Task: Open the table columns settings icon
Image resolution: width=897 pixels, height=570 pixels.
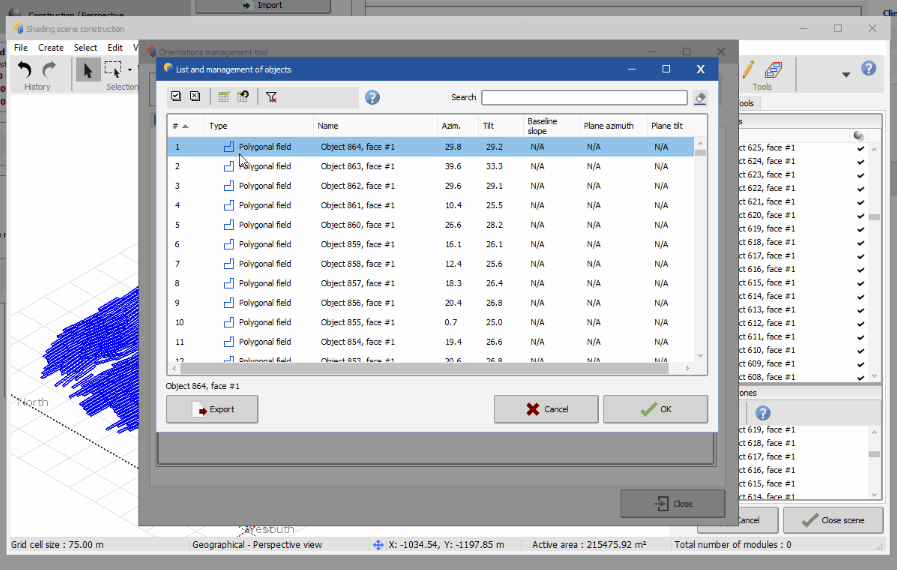Action: (224, 97)
